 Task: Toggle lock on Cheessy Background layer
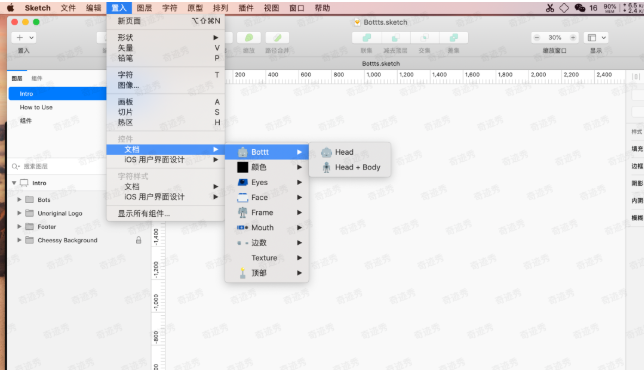(138, 240)
